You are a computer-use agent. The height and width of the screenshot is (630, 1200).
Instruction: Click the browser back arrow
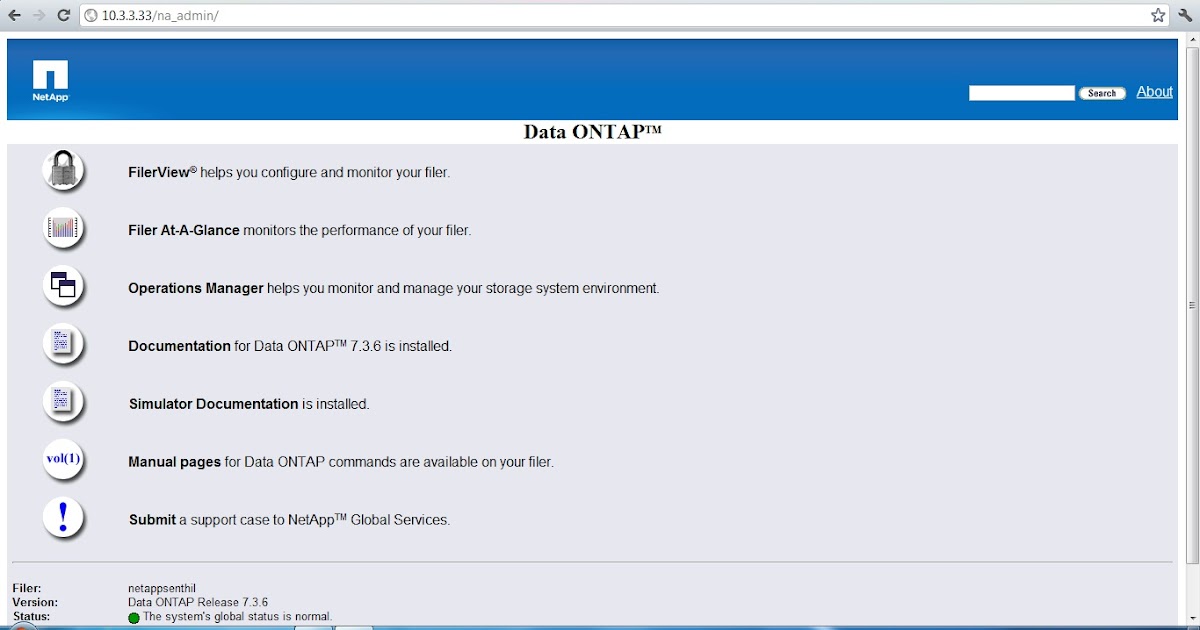[13, 15]
